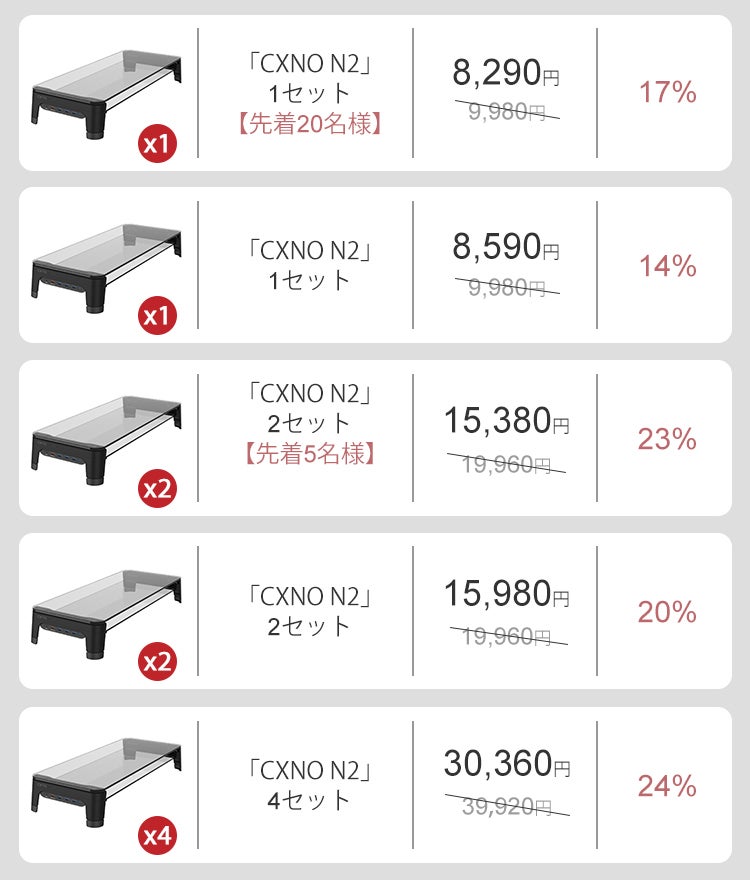
Task: Choose the 15,980円 two-set price
Action: 506,594
